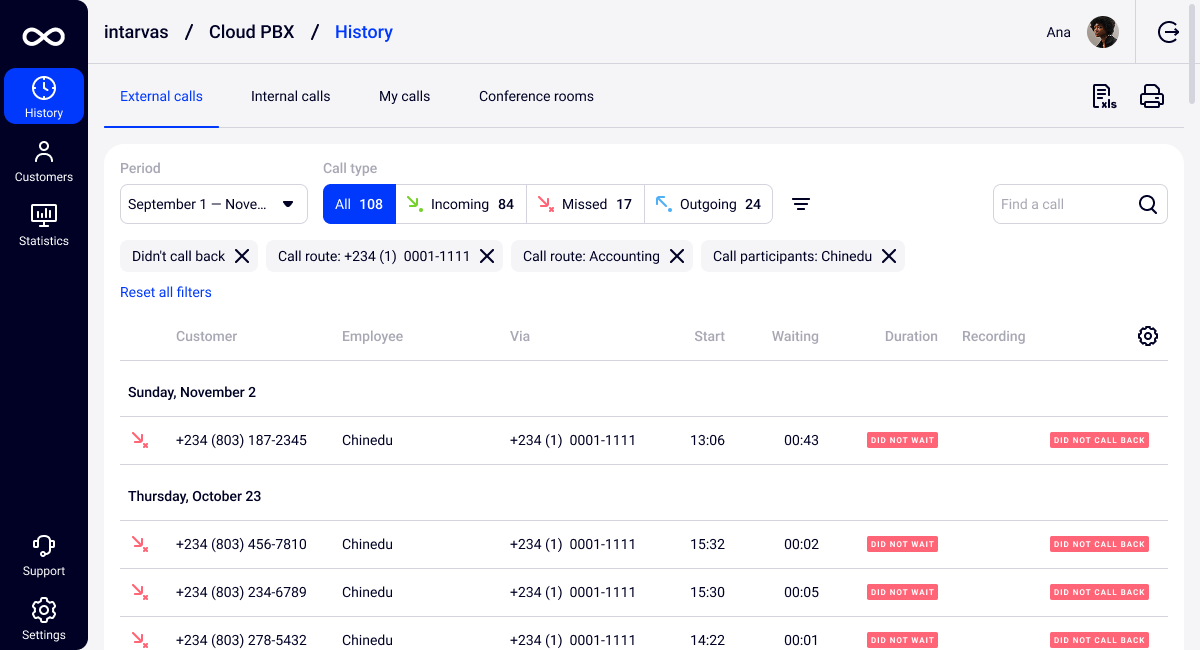1200x650 pixels.
Task: Click Reset all filters link
Action: 166,292
